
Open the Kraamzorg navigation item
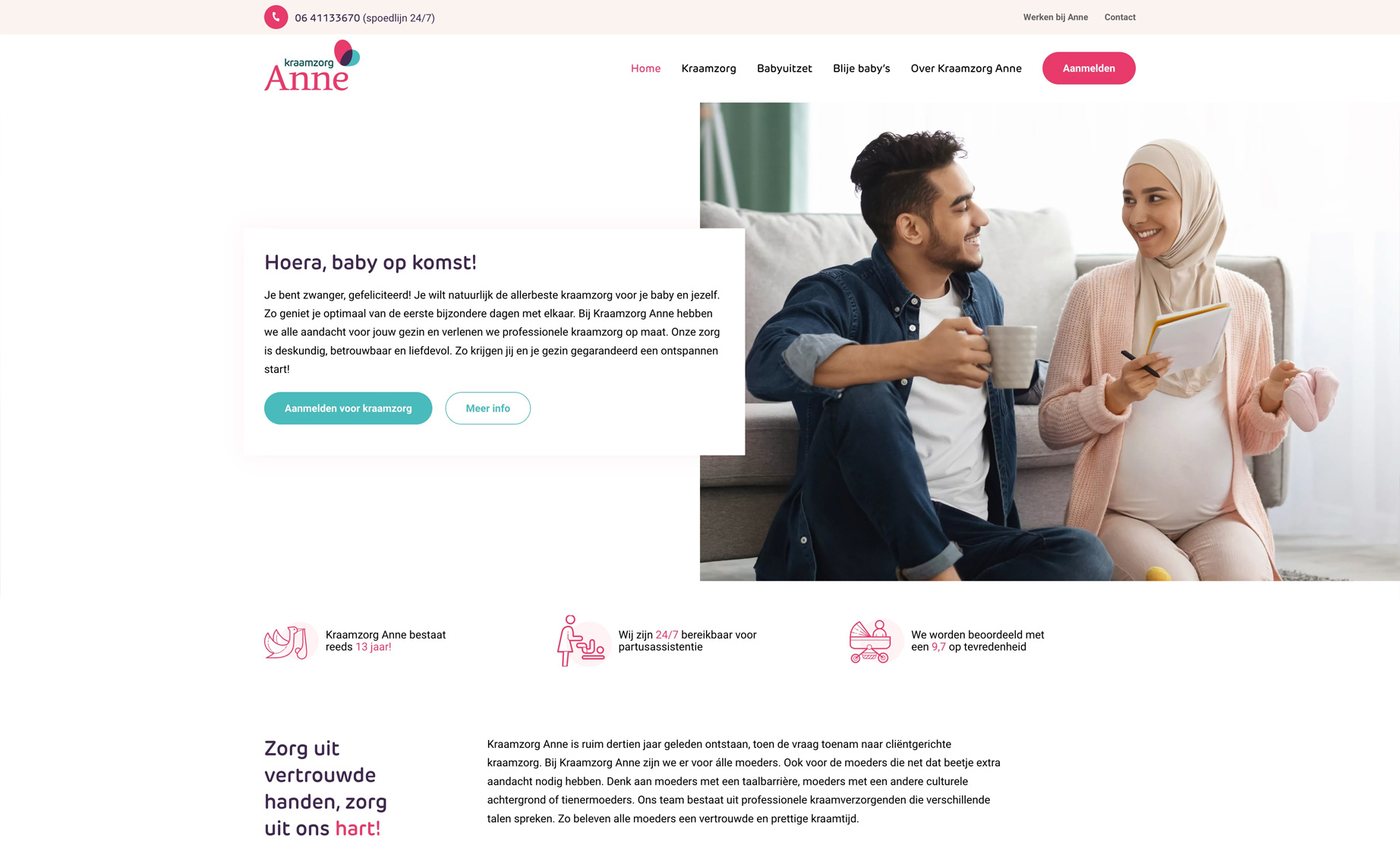tap(708, 68)
